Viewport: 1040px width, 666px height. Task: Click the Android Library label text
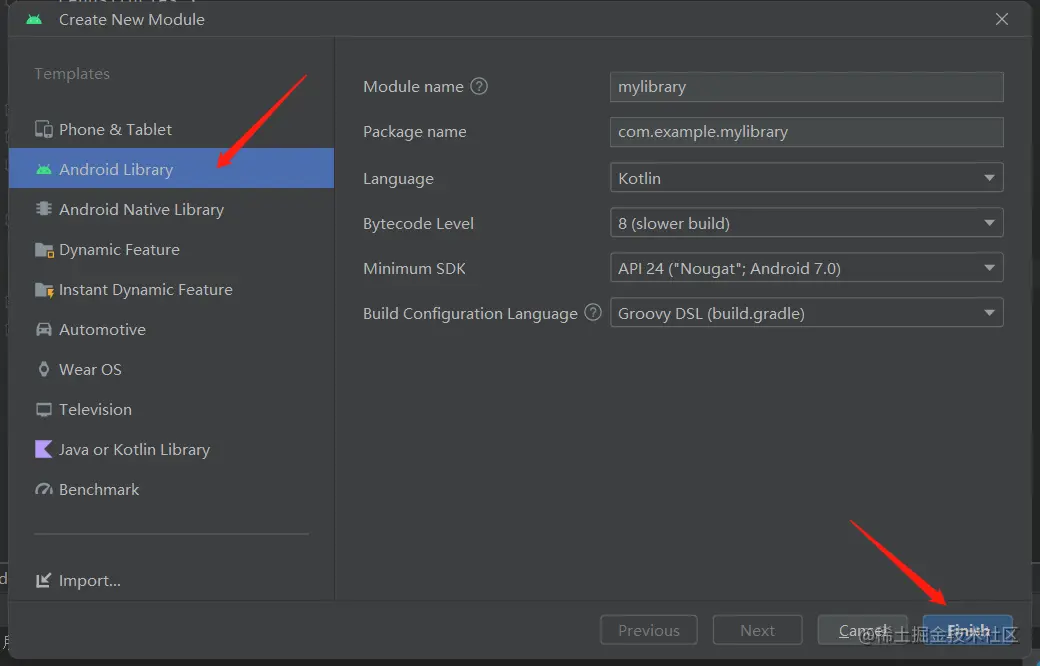tap(116, 170)
